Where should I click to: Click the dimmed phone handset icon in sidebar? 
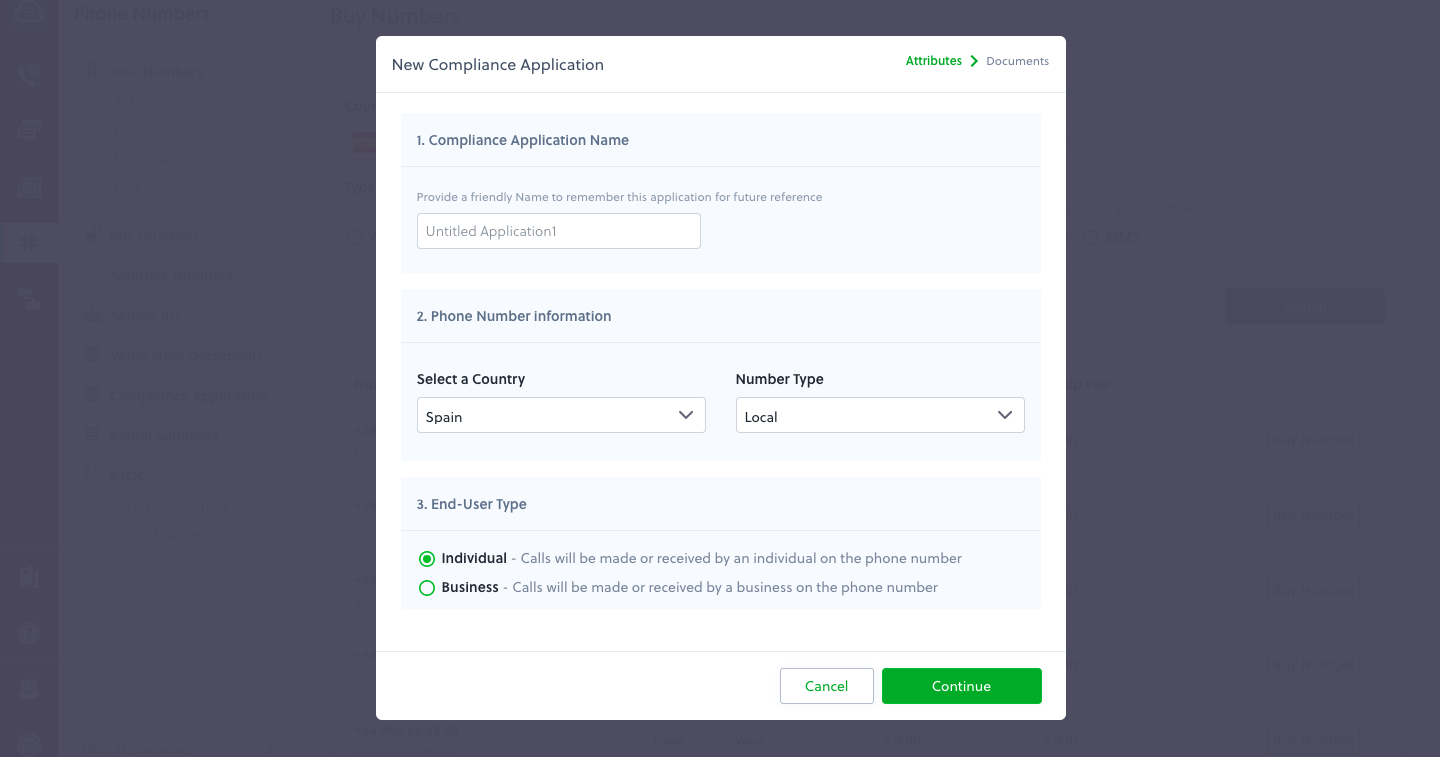coord(28,76)
